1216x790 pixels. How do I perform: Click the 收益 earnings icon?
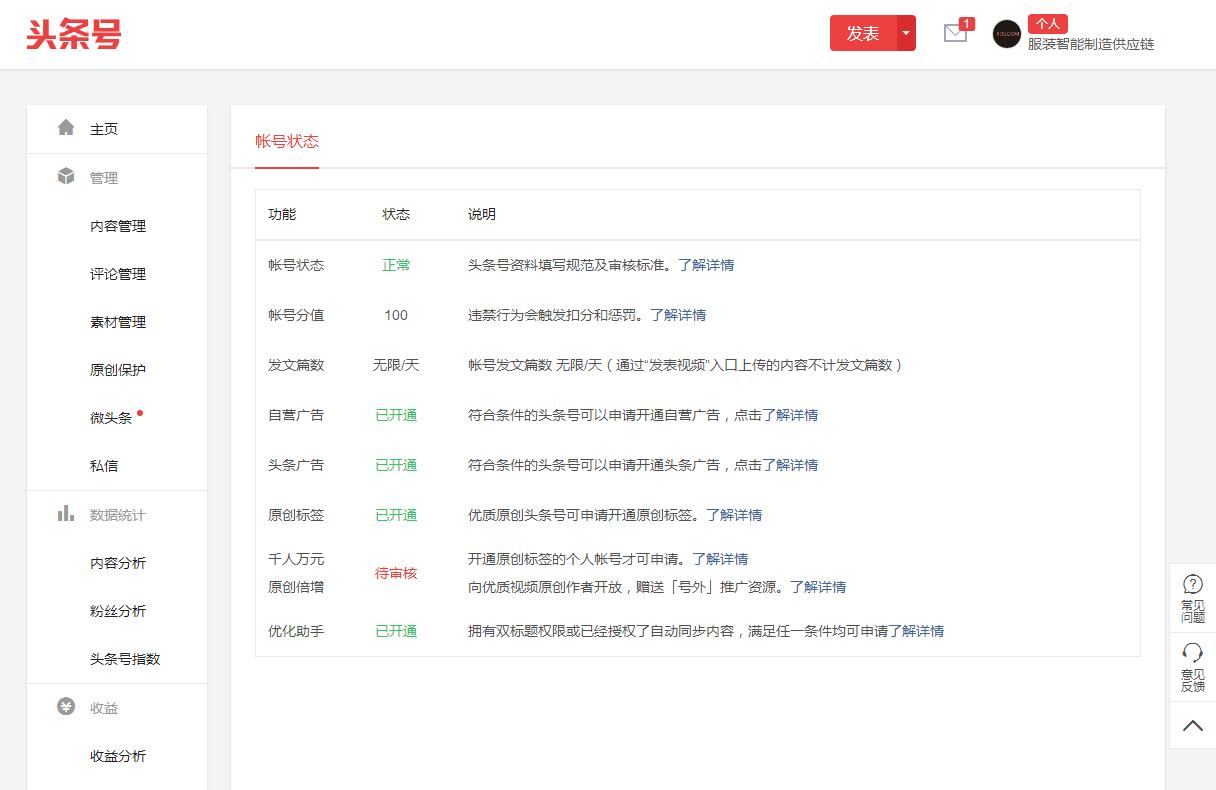(67, 707)
